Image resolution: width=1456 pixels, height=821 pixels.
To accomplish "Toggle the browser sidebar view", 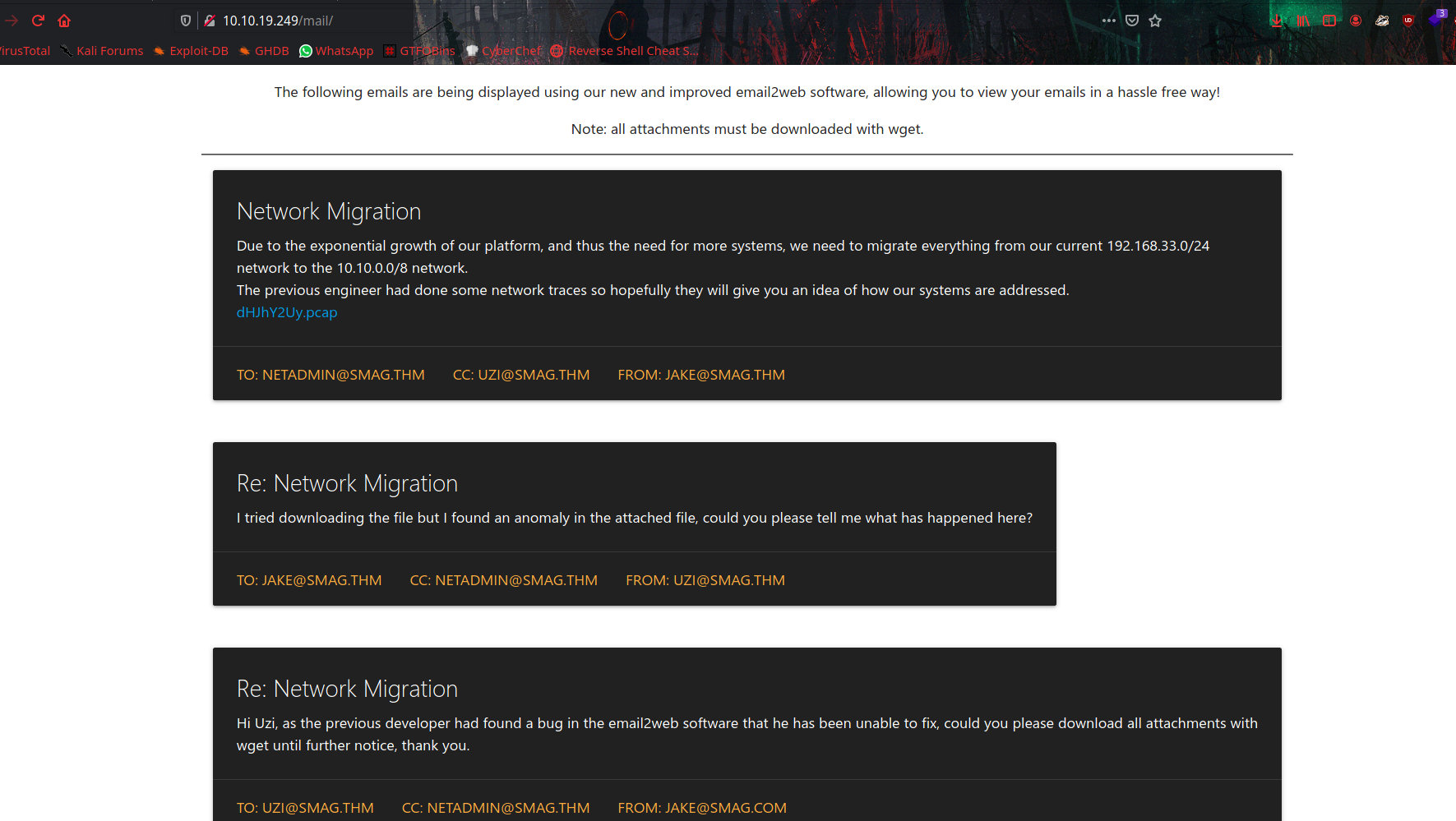I will pos(1329,21).
